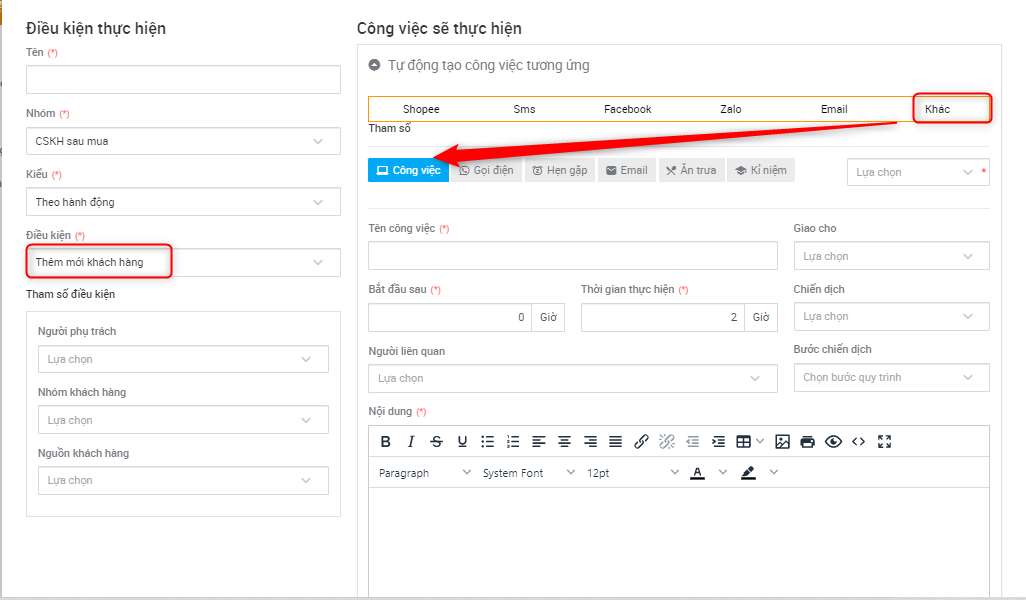Open the 'Điều kiện' dropdown

(183, 262)
